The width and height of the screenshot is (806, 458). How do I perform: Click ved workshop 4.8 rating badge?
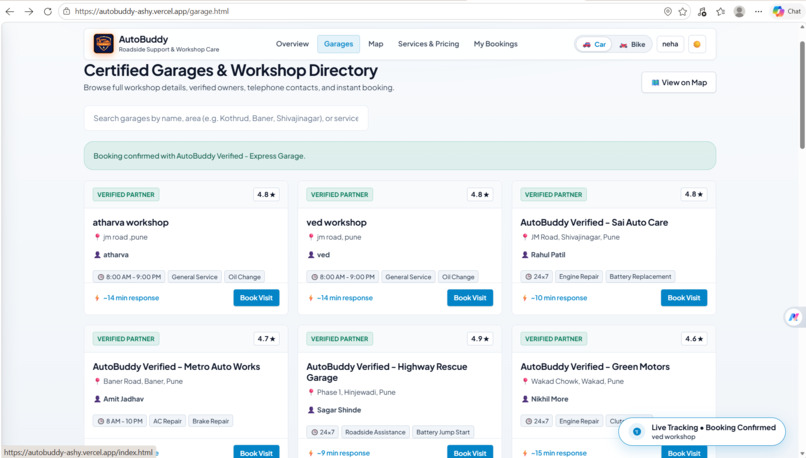tap(480, 194)
